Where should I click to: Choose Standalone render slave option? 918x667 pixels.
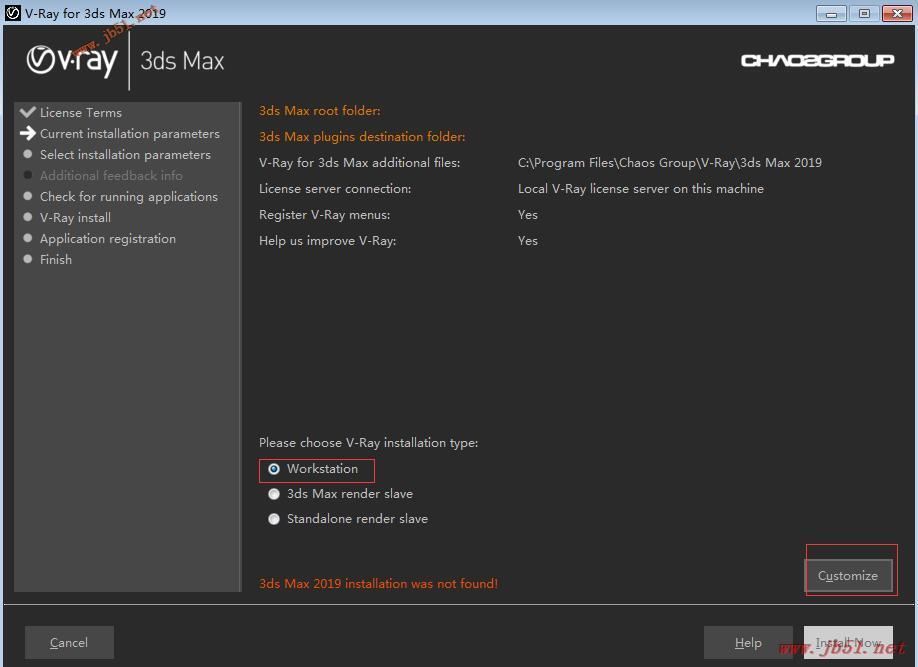pos(273,519)
